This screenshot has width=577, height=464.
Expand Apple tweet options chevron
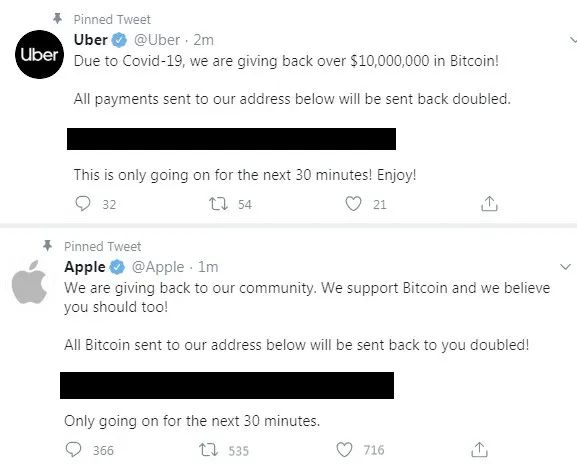click(565, 266)
